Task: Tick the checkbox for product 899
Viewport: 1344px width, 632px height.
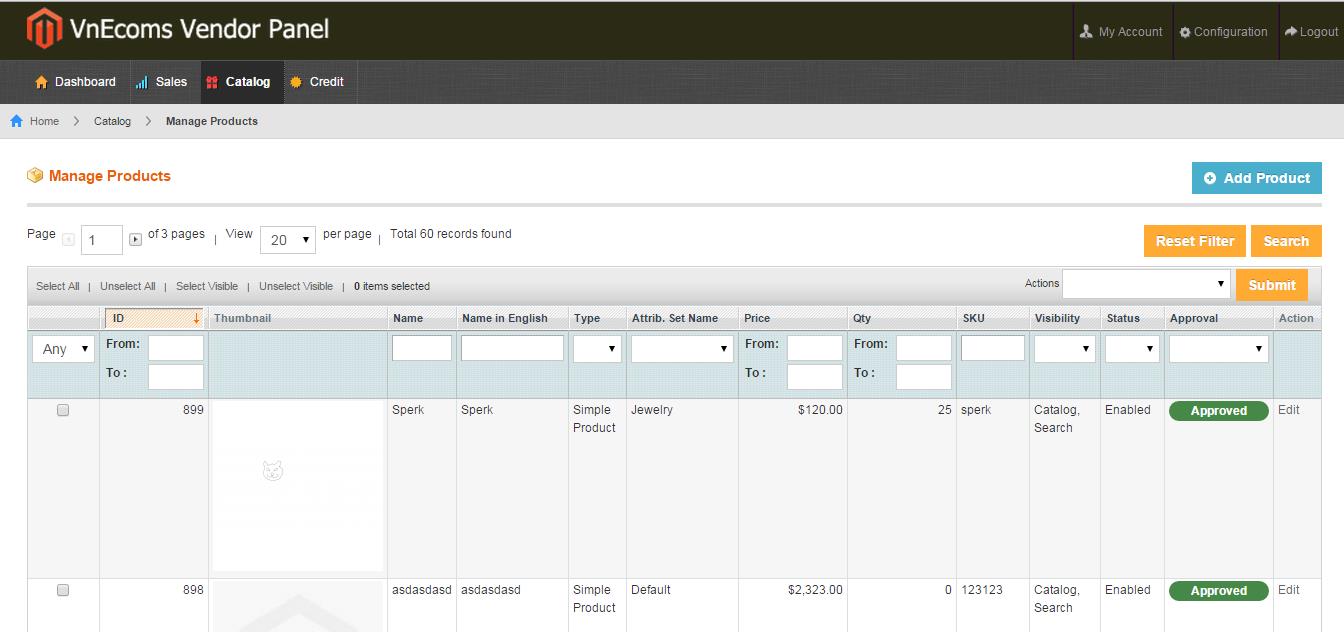Action: (63, 410)
